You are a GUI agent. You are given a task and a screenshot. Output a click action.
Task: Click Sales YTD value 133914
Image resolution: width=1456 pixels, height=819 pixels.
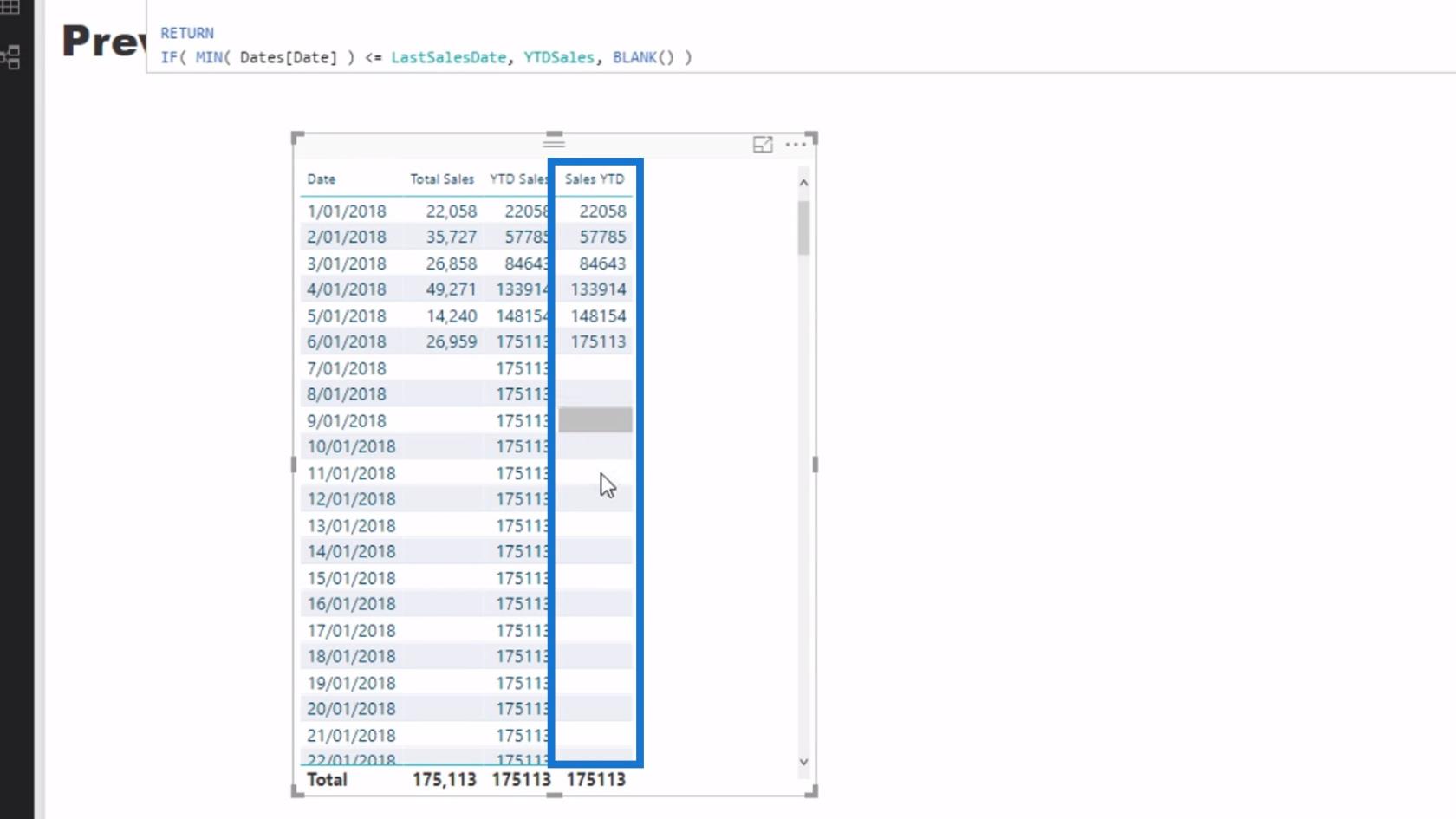598,289
